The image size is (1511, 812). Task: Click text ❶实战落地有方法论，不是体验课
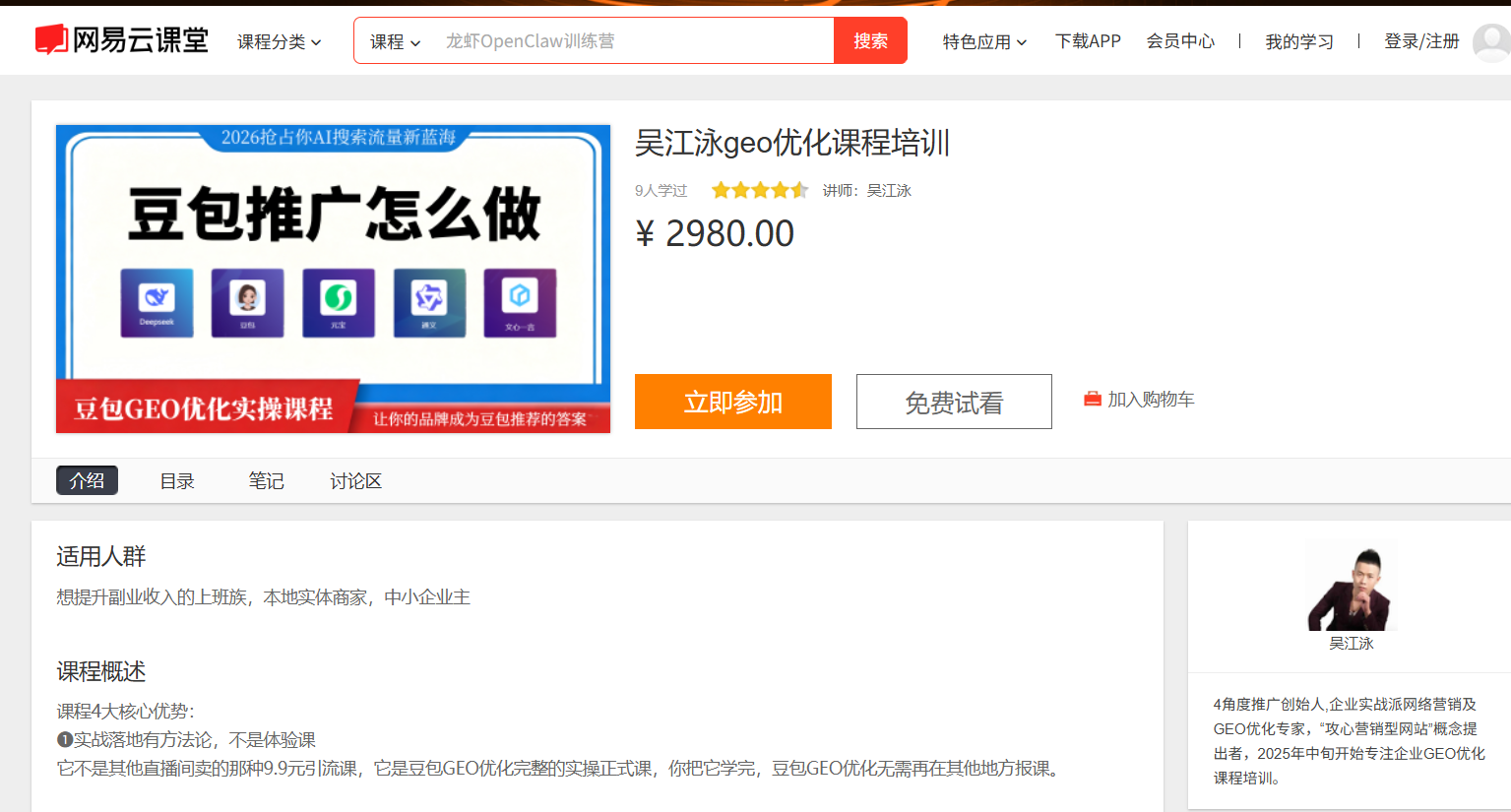point(186,740)
